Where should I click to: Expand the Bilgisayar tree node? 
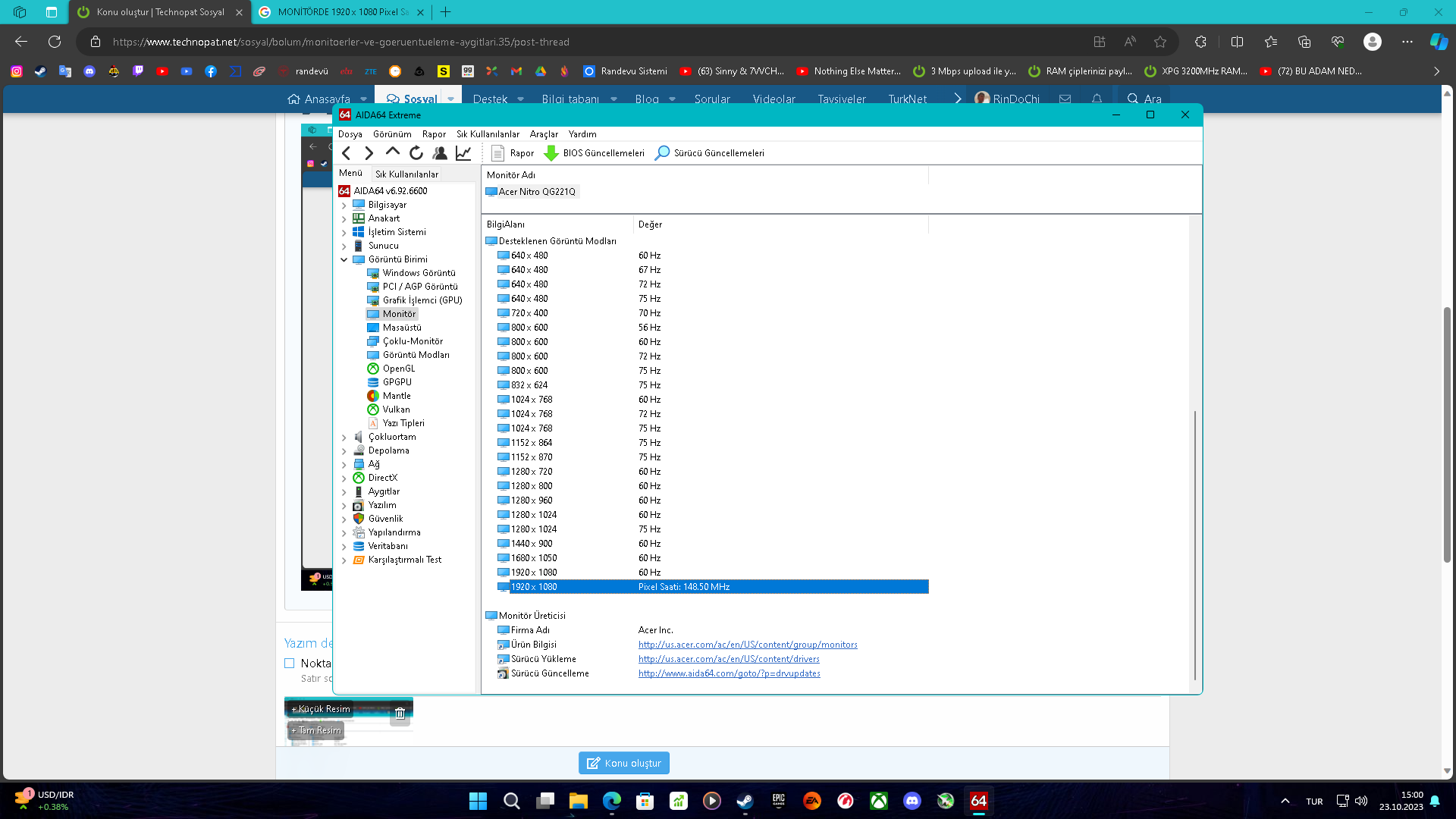[x=344, y=205]
